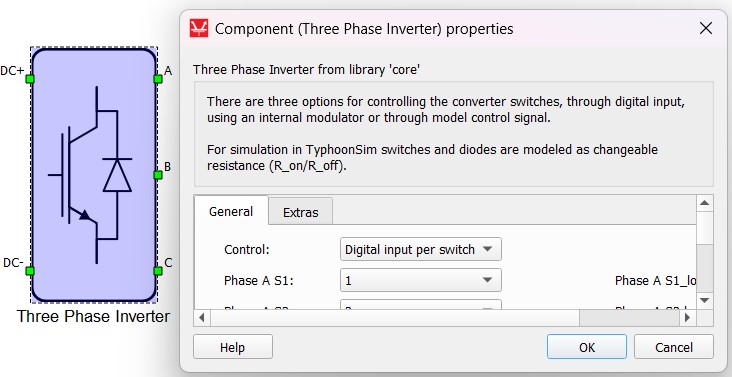Switch to the Extras tab

coord(301,212)
